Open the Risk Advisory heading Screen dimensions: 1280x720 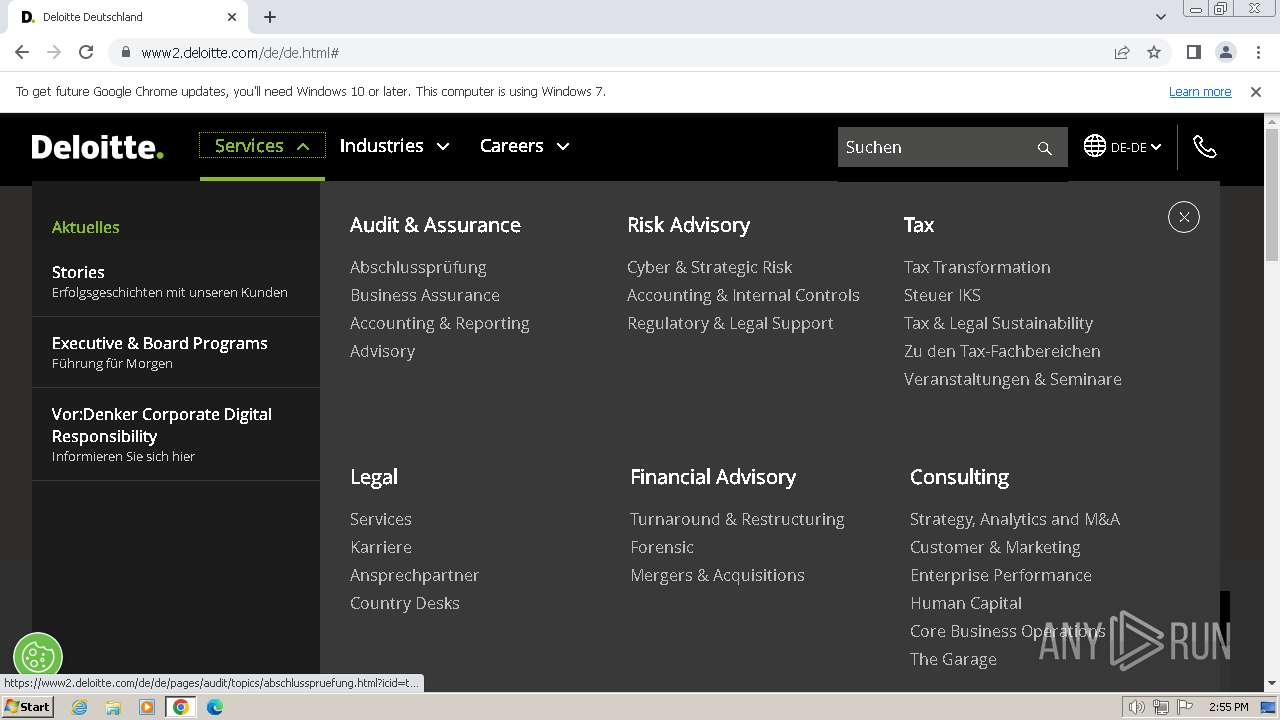click(x=688, y=225)
